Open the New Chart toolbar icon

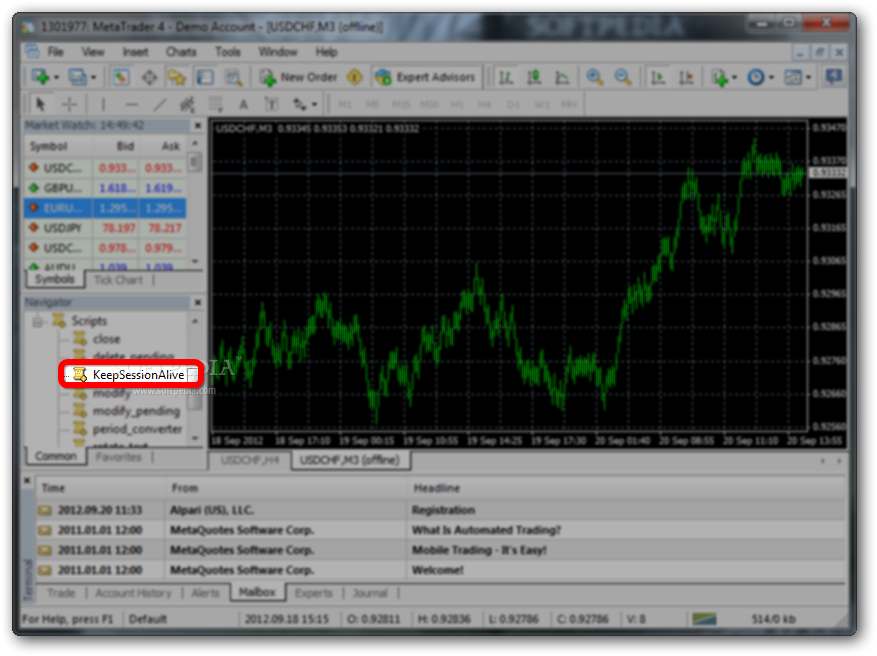click(x=40, y=77)
